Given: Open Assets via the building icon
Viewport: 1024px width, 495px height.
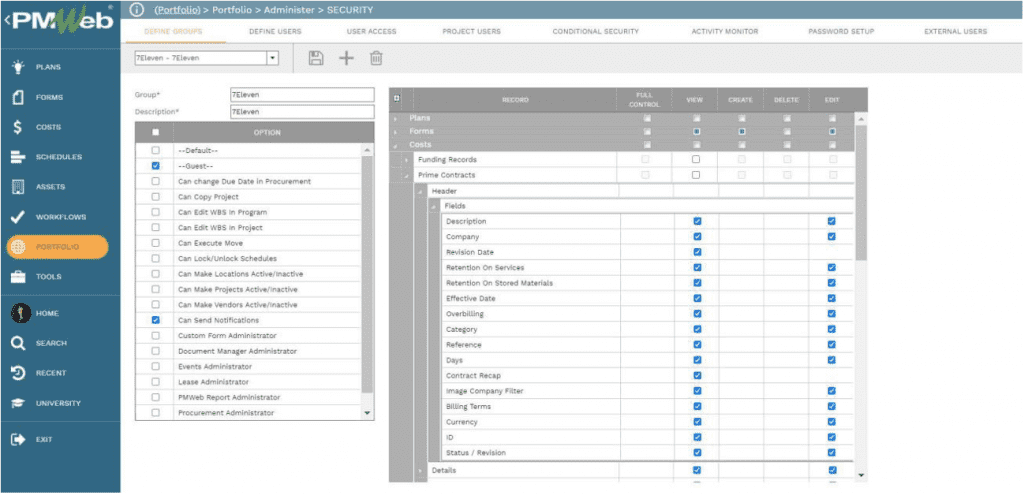Looking at the screenshot, I should click(x=19, y=187).
